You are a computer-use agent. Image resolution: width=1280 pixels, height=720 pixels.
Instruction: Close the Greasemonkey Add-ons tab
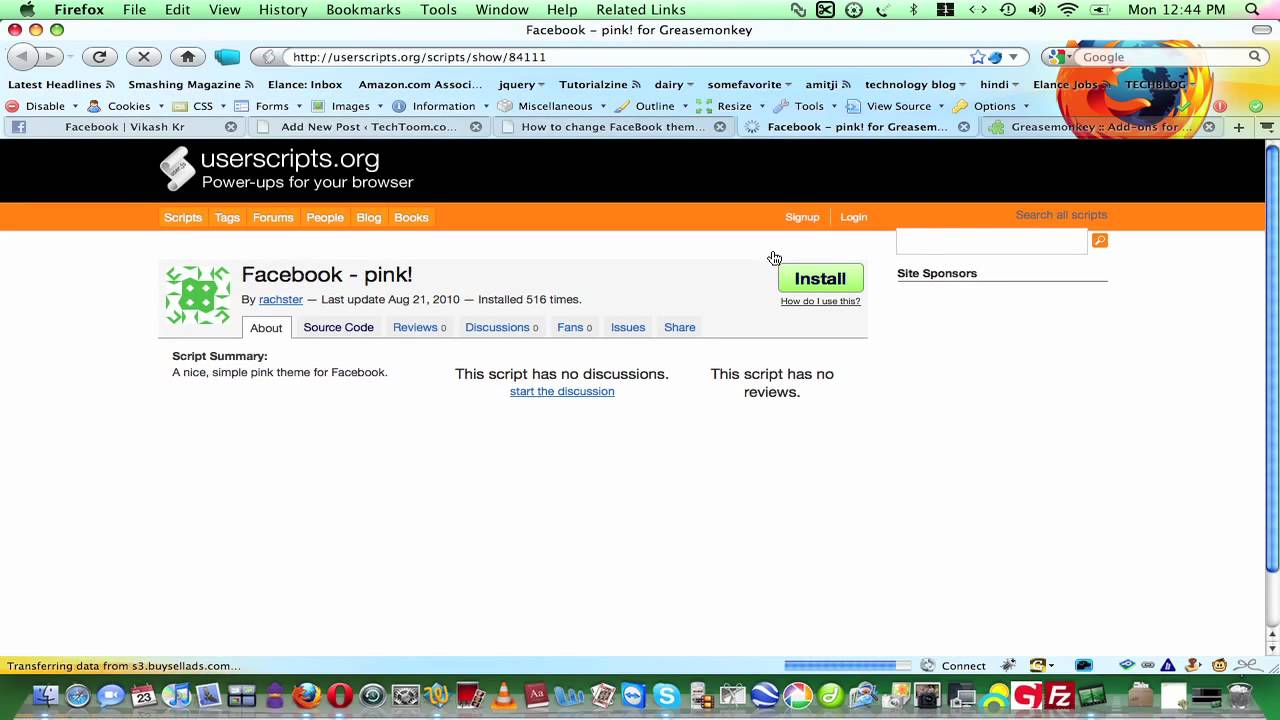[1209, 127]
